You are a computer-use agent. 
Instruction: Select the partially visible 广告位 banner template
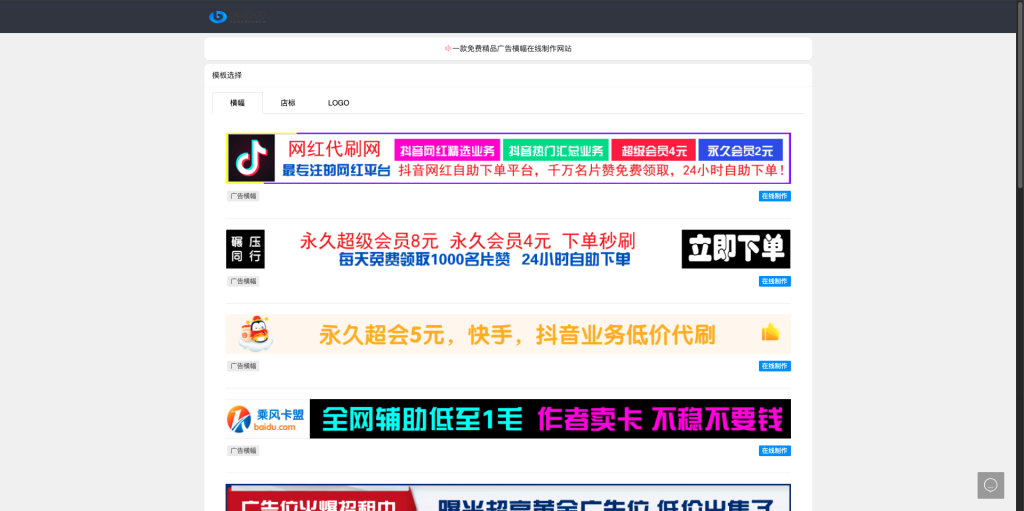508,497
